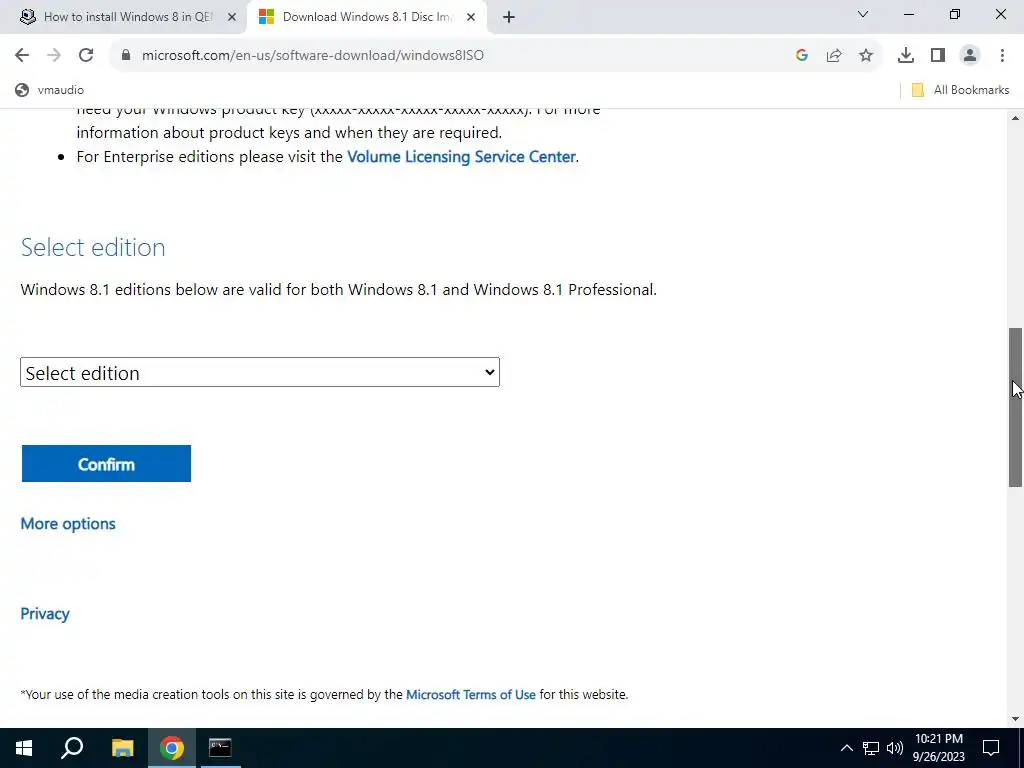
Task: Open the network status tray icon
Action: [871, 748]
